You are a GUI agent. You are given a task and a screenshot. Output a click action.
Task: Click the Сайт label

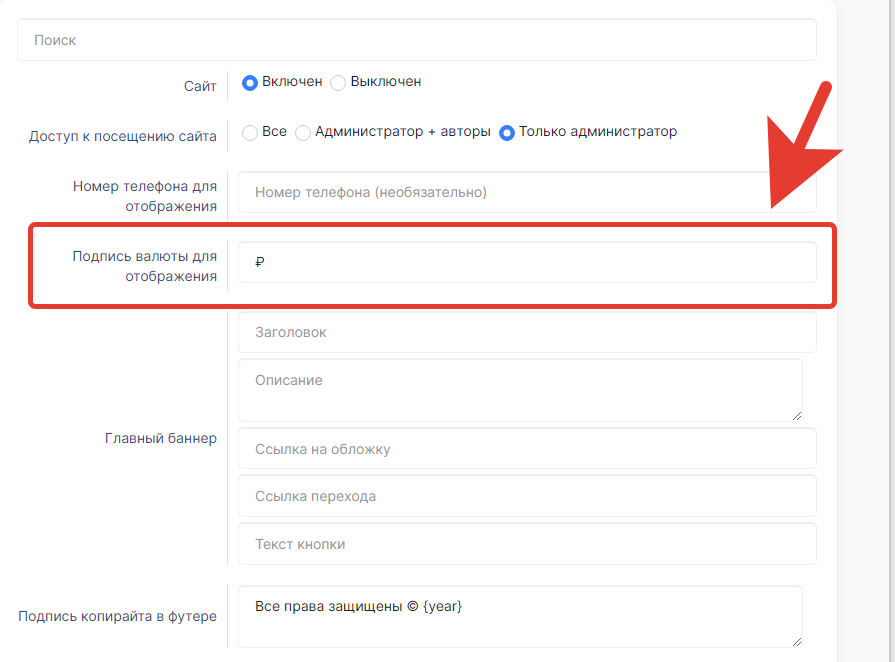click(x=200, y=86)
